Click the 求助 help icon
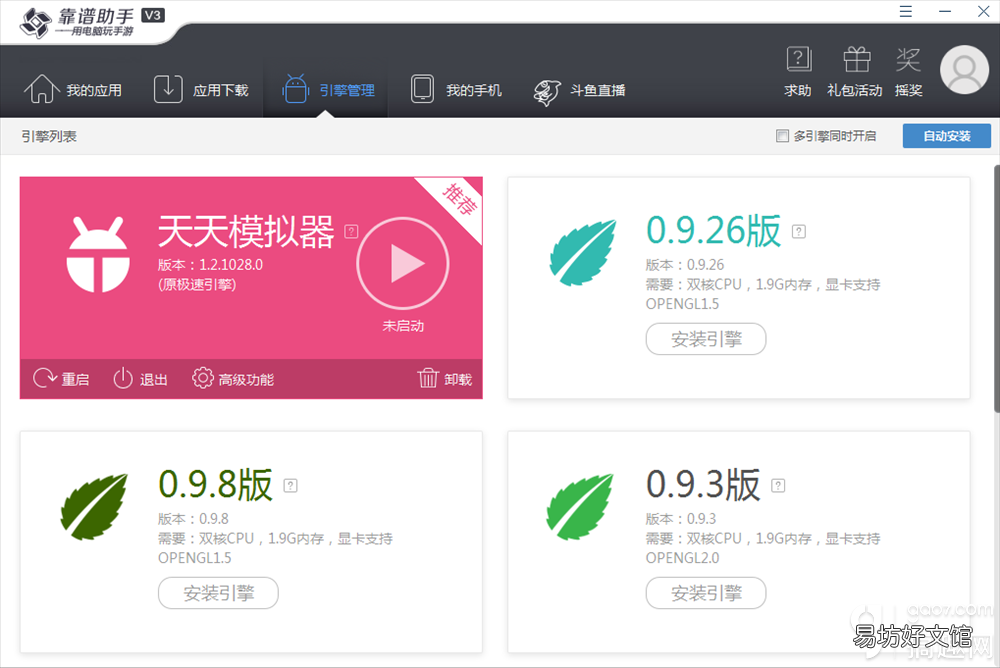The image size is (1000, 668). pos(798,71)
